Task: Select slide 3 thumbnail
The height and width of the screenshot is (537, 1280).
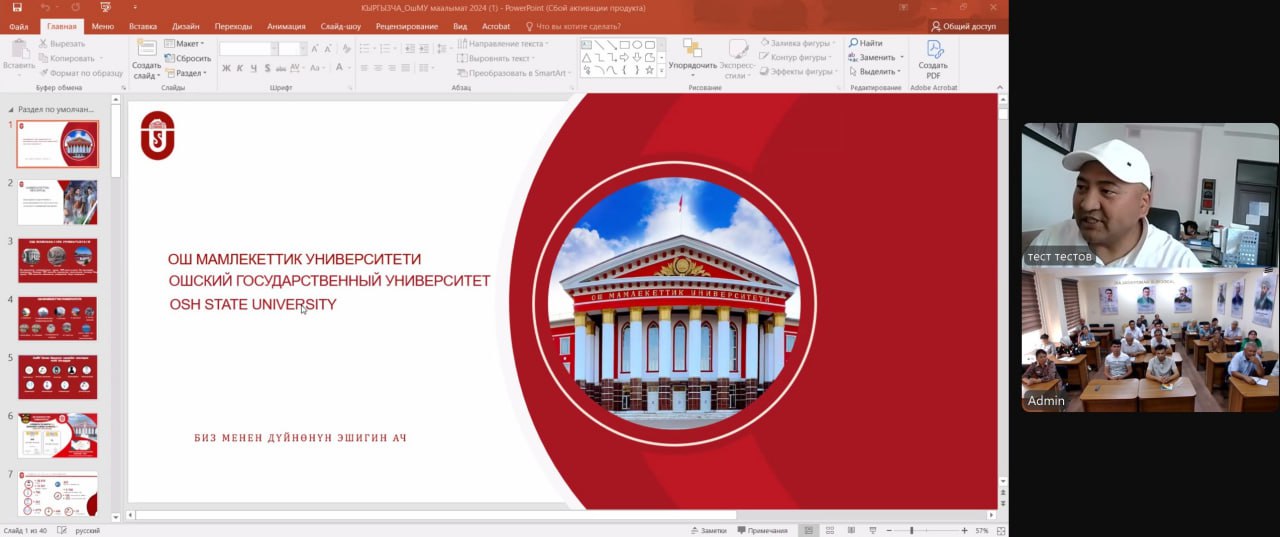Action: click(57, 260)
